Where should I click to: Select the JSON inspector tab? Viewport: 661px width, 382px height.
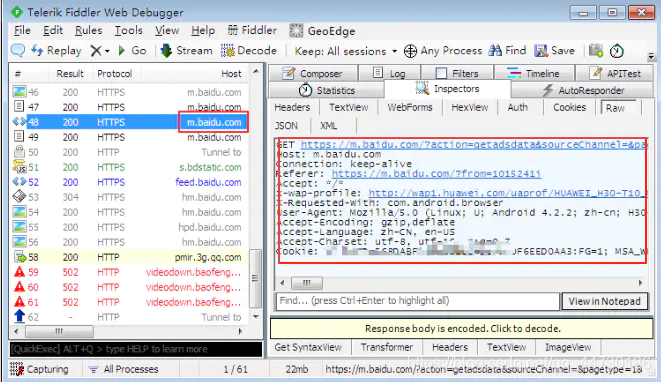pos(286,126)
